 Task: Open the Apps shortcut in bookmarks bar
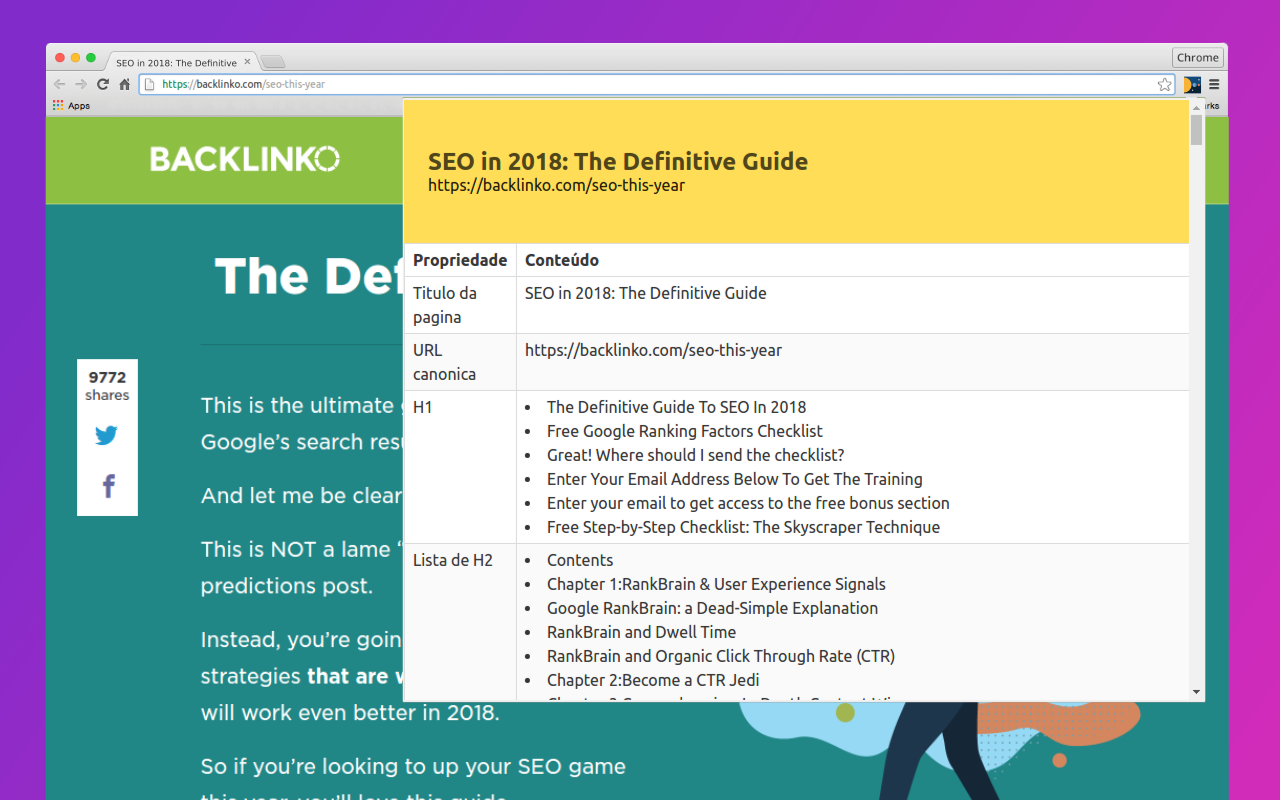coord(71,105)
